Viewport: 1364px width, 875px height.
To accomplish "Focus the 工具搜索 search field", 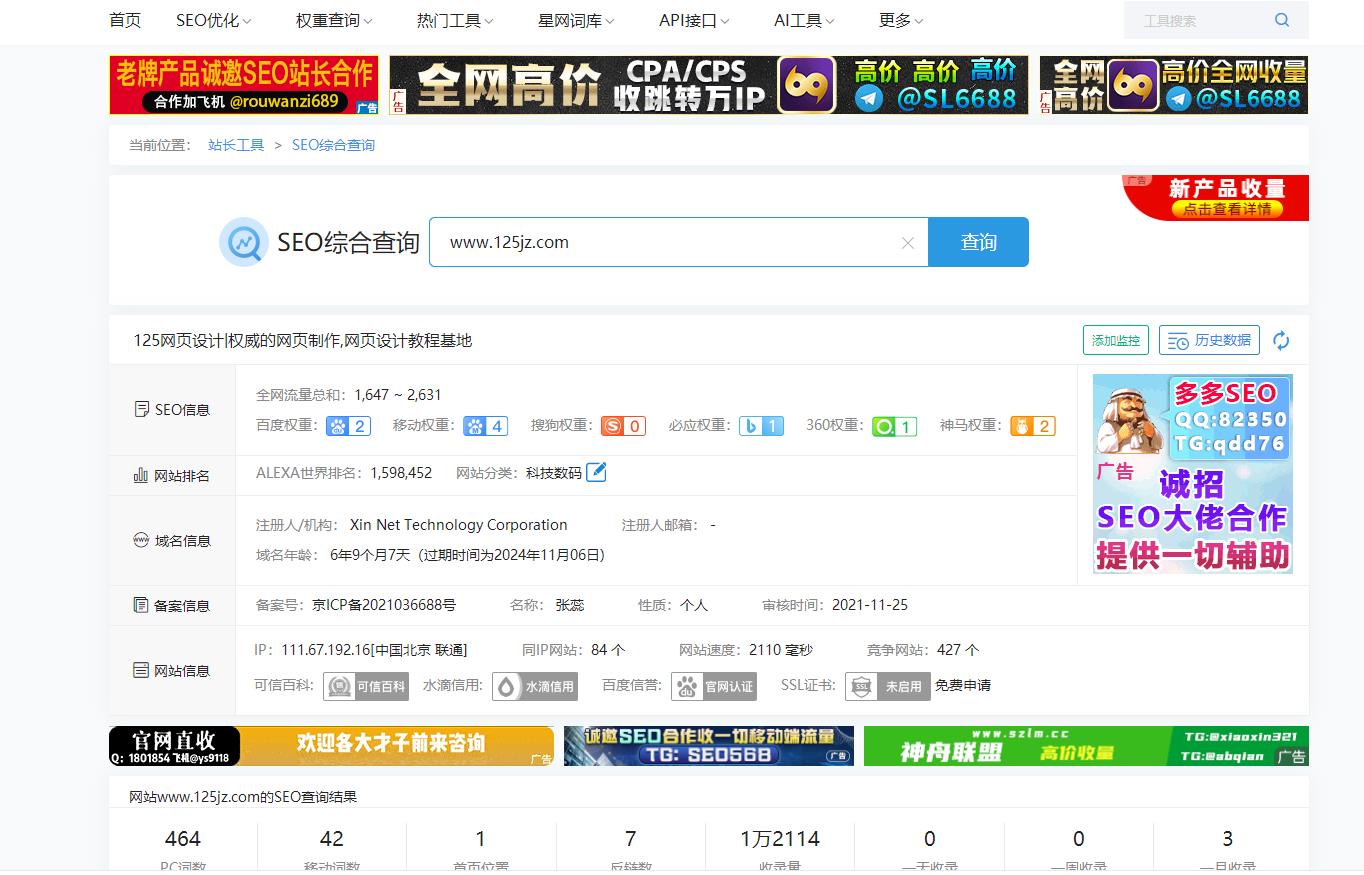I will pos(1198,20).
